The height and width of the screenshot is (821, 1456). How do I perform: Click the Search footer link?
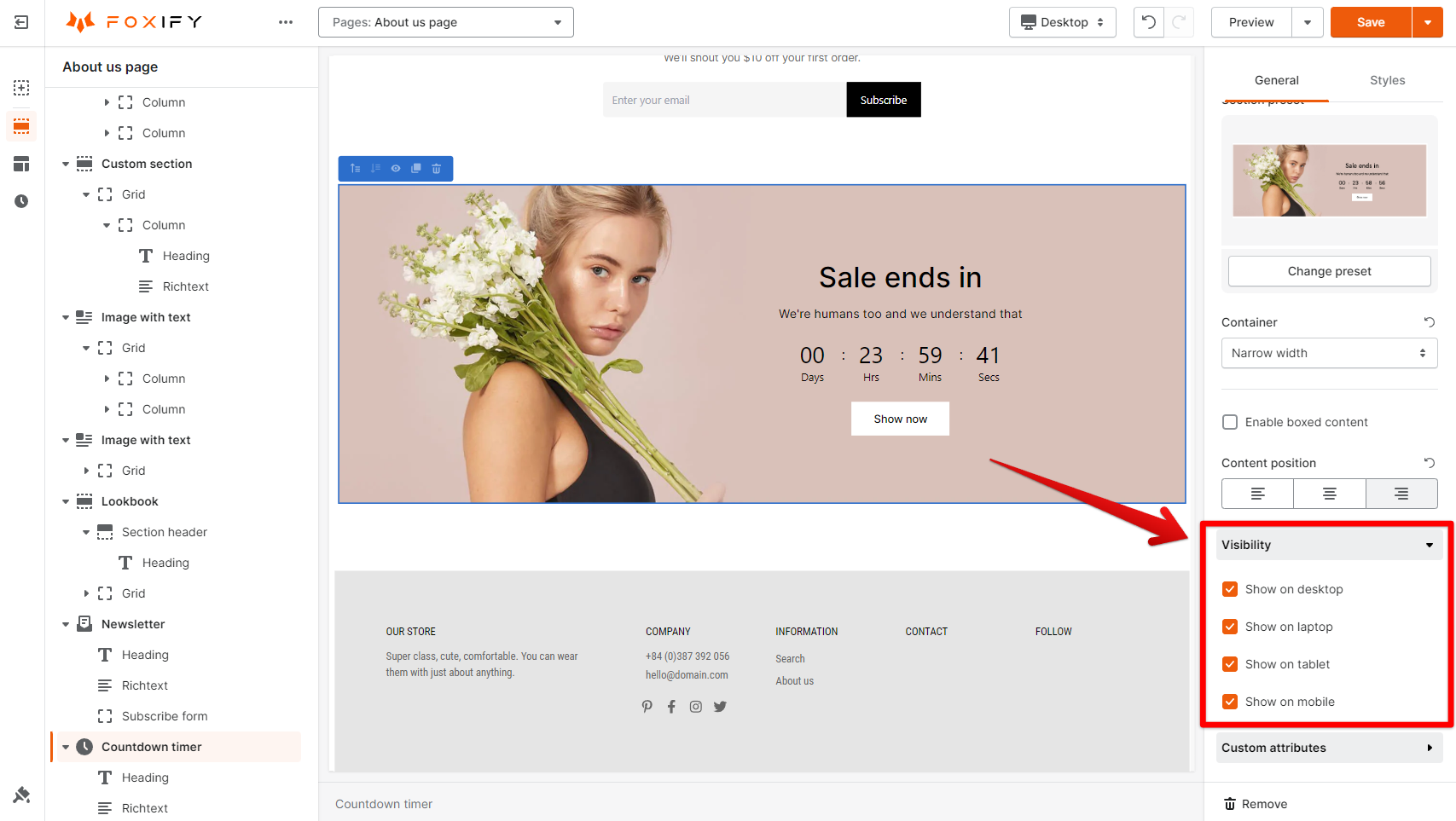pos(790,659)
